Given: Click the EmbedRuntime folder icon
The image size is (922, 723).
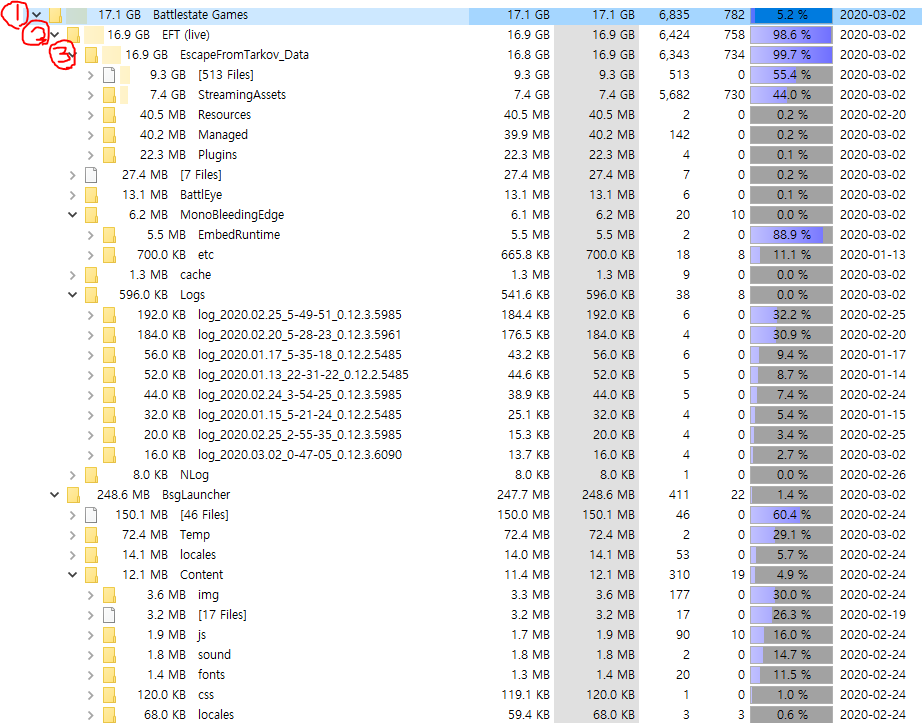Looking at the screenshot, I should [109, 235].
